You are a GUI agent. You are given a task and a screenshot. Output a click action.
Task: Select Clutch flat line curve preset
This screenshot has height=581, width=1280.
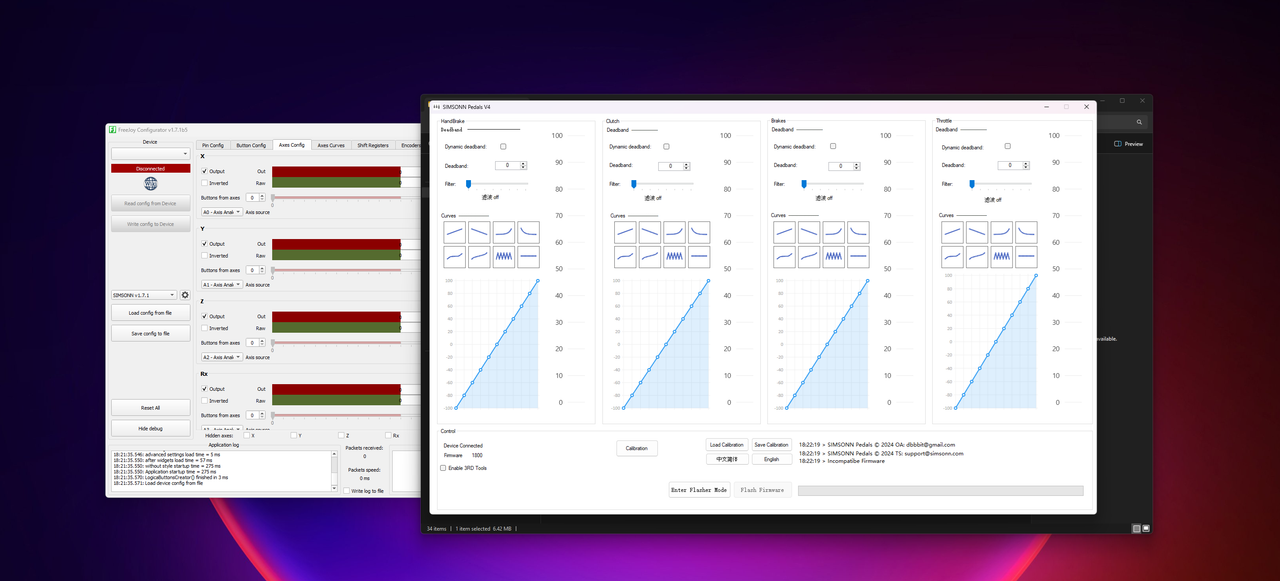[x=699, y=257]
